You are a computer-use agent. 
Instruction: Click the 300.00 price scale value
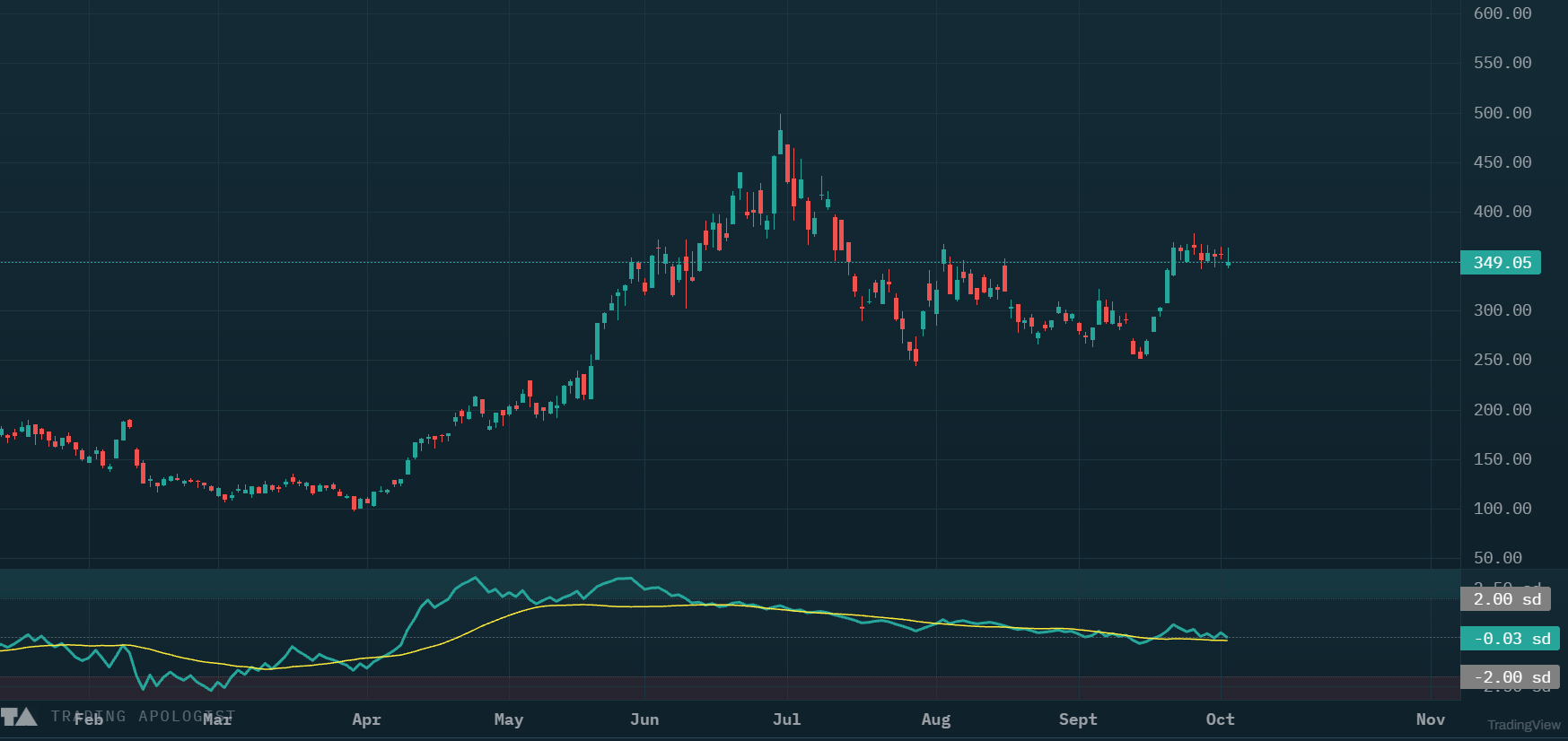pyautogui.click(x=1502, y=310)
